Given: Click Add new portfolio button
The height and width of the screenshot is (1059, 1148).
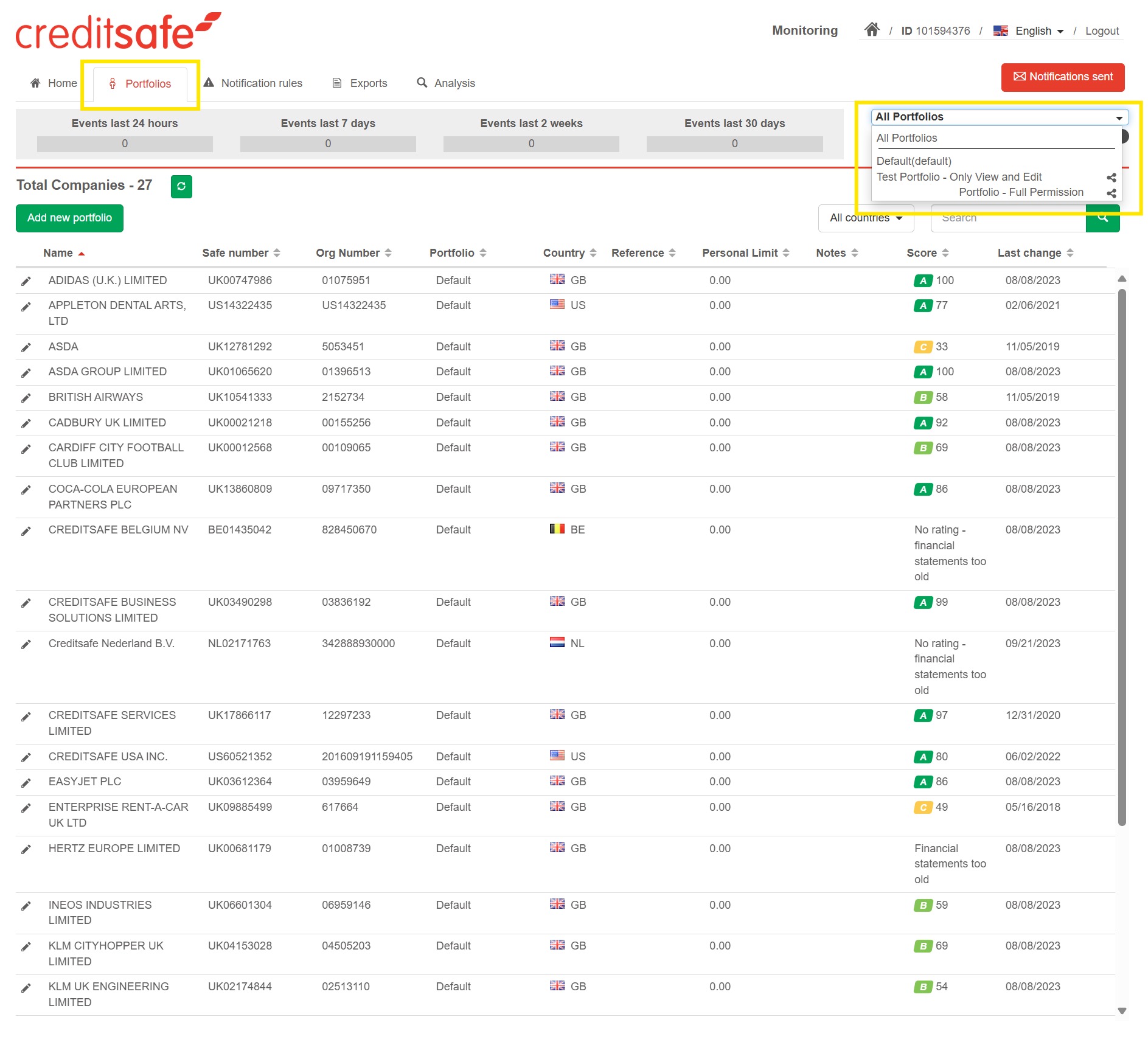Looking at the screenshot, I should (x=69, y=218).
